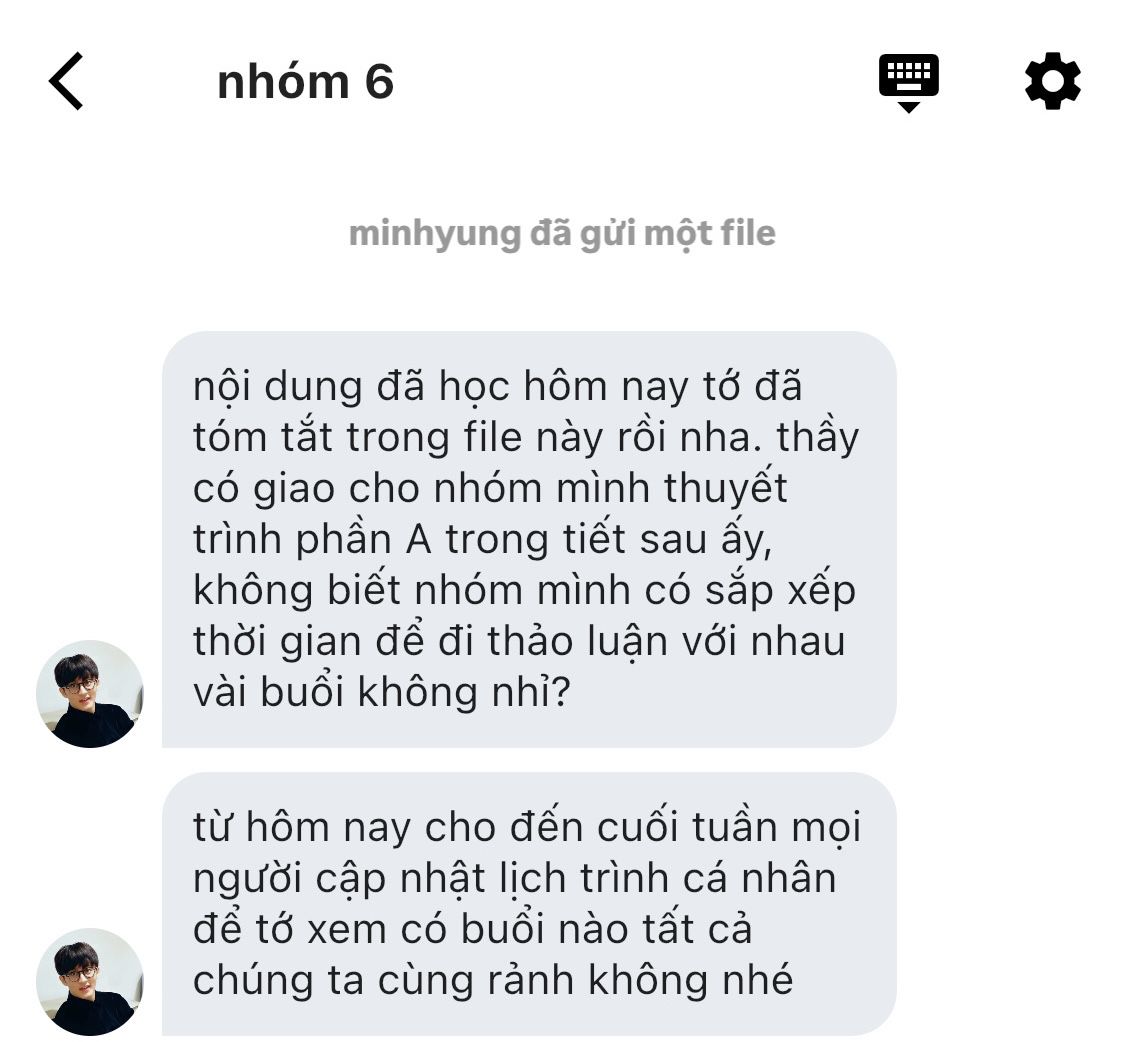The image size is (1125, 1042).
Task: Open chat settings via gear icon
Action: [1052, 81]
